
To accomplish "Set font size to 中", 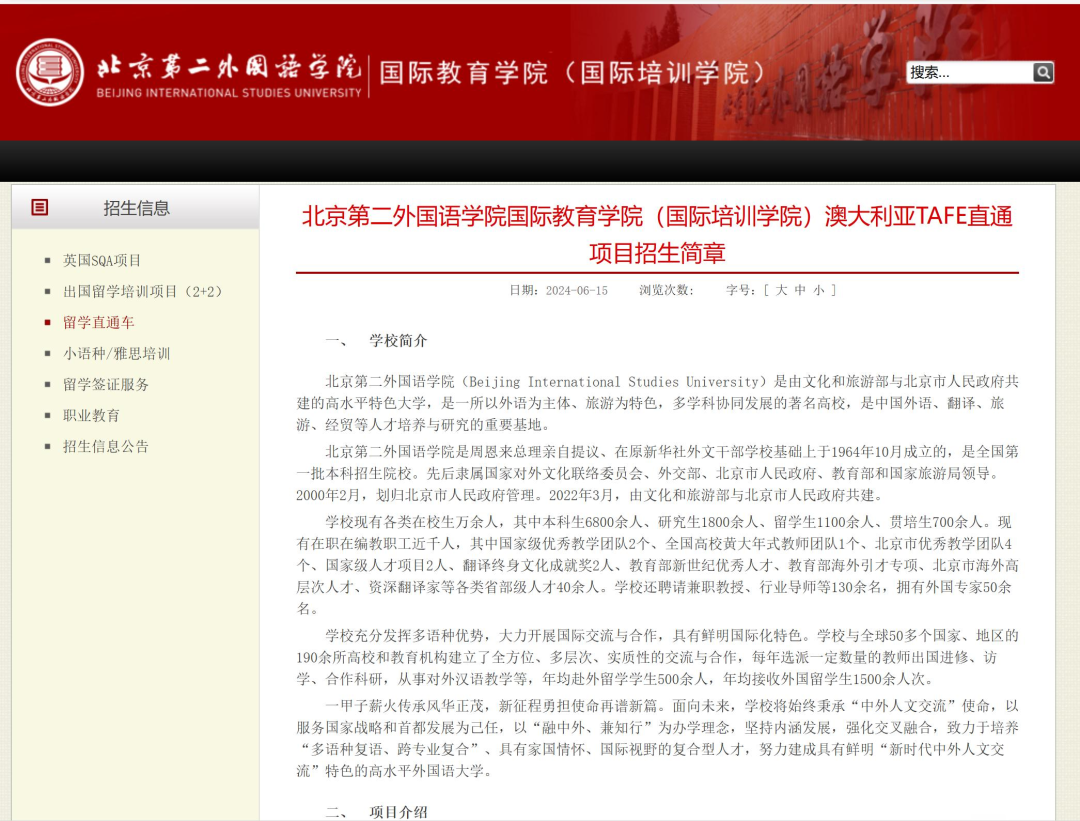I will click(x=800, y=290).
